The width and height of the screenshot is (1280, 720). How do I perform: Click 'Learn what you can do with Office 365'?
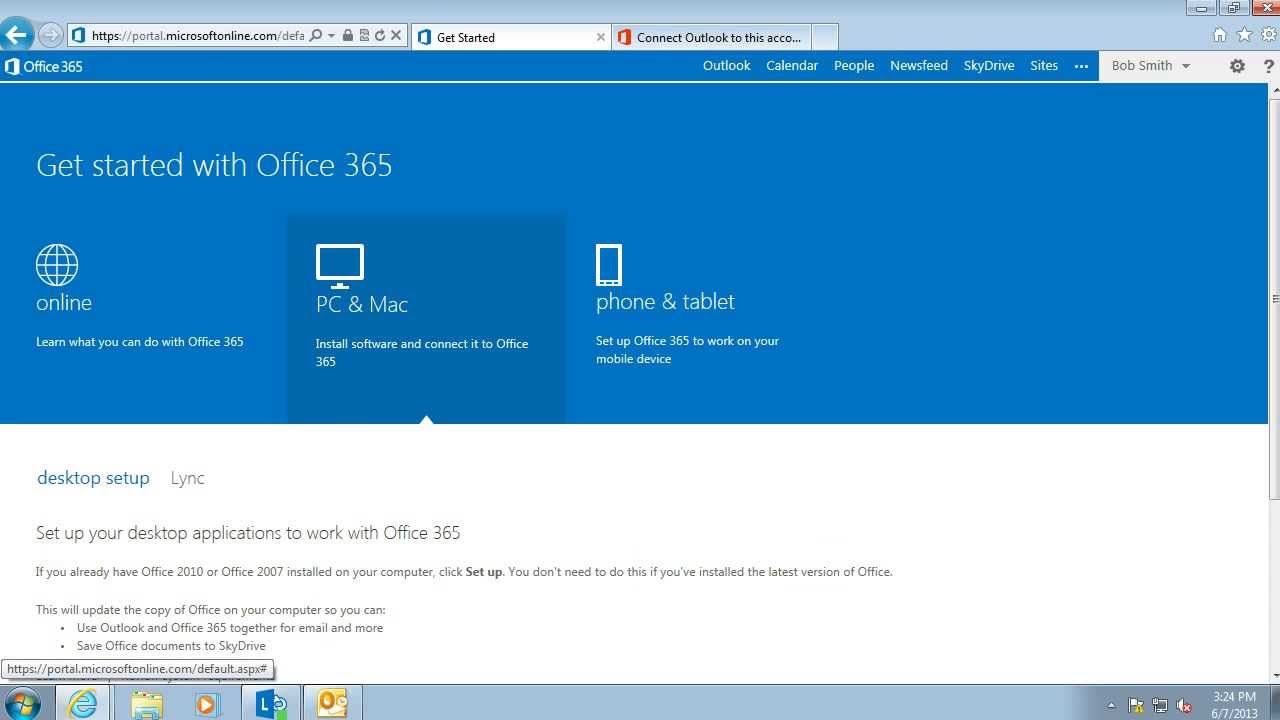(140, 342)
